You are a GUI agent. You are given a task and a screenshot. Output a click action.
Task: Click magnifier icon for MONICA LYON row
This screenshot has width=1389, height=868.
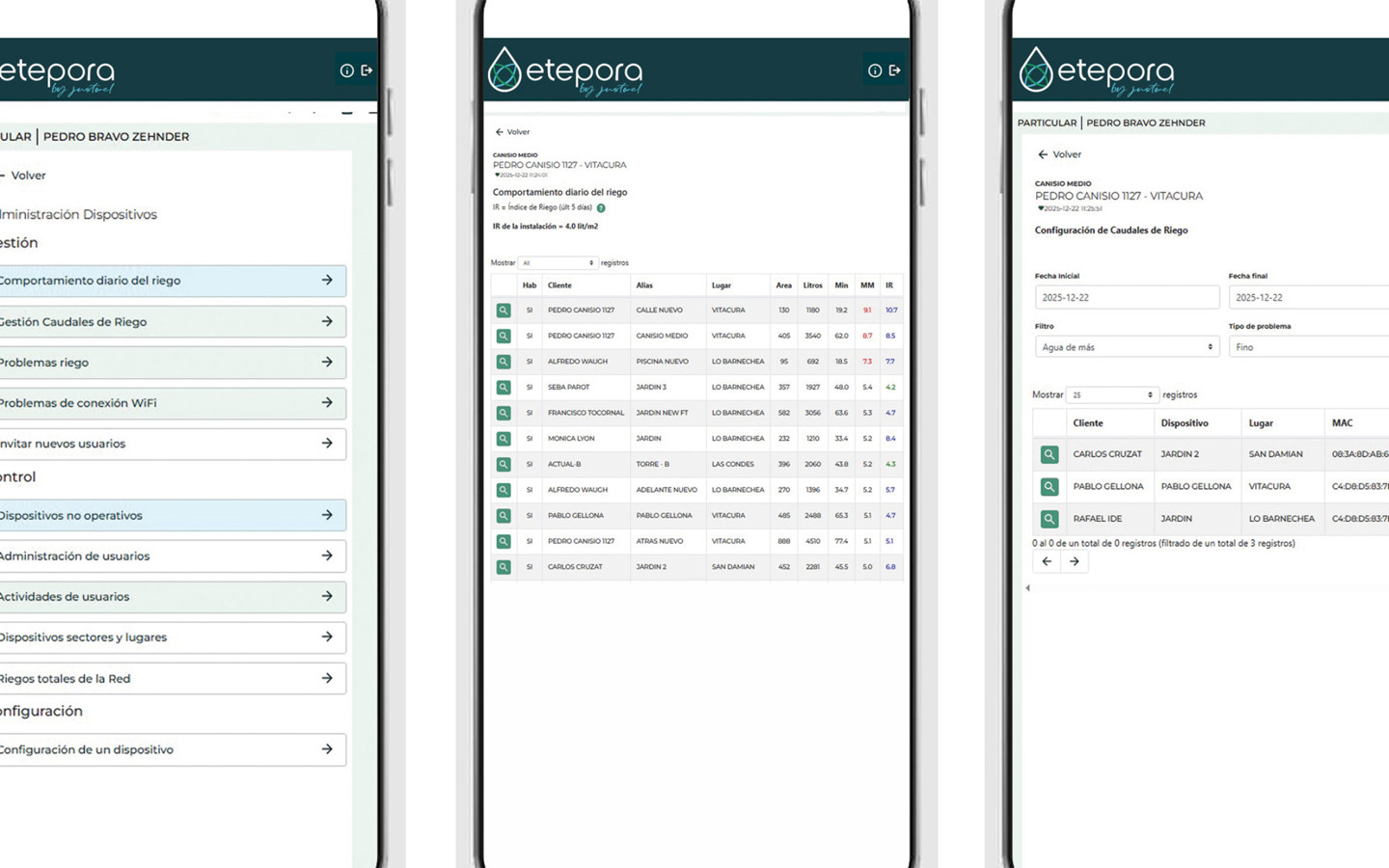504,439
